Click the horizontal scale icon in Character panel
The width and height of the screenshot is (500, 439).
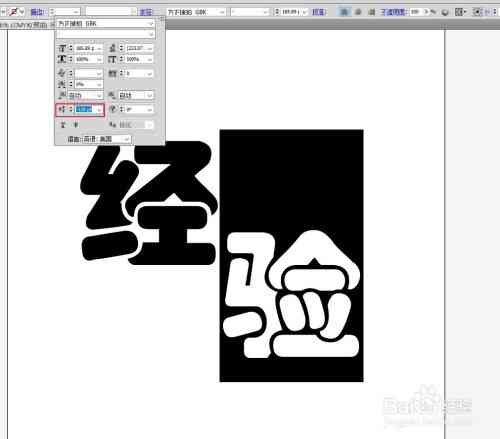pyautogui.click(x=113, y=59)
